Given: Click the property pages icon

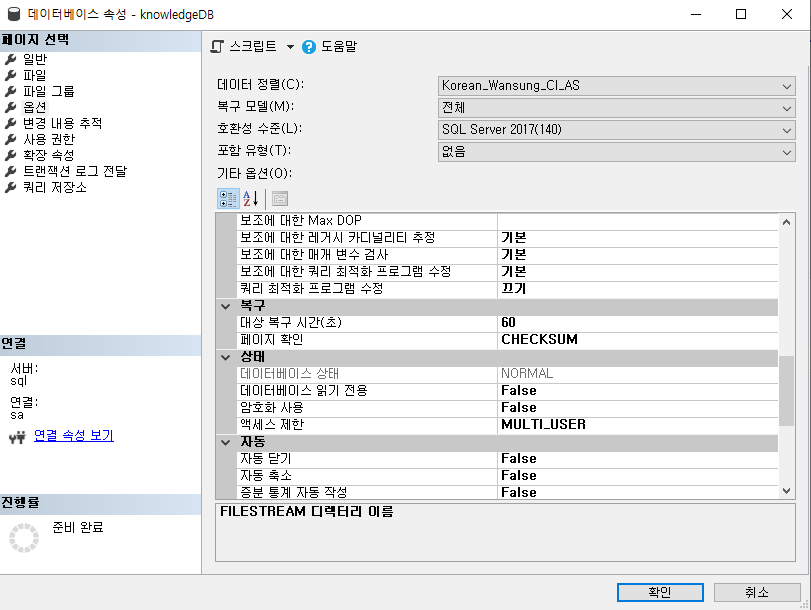Looking at the screenshot, I should coord(280,199).
